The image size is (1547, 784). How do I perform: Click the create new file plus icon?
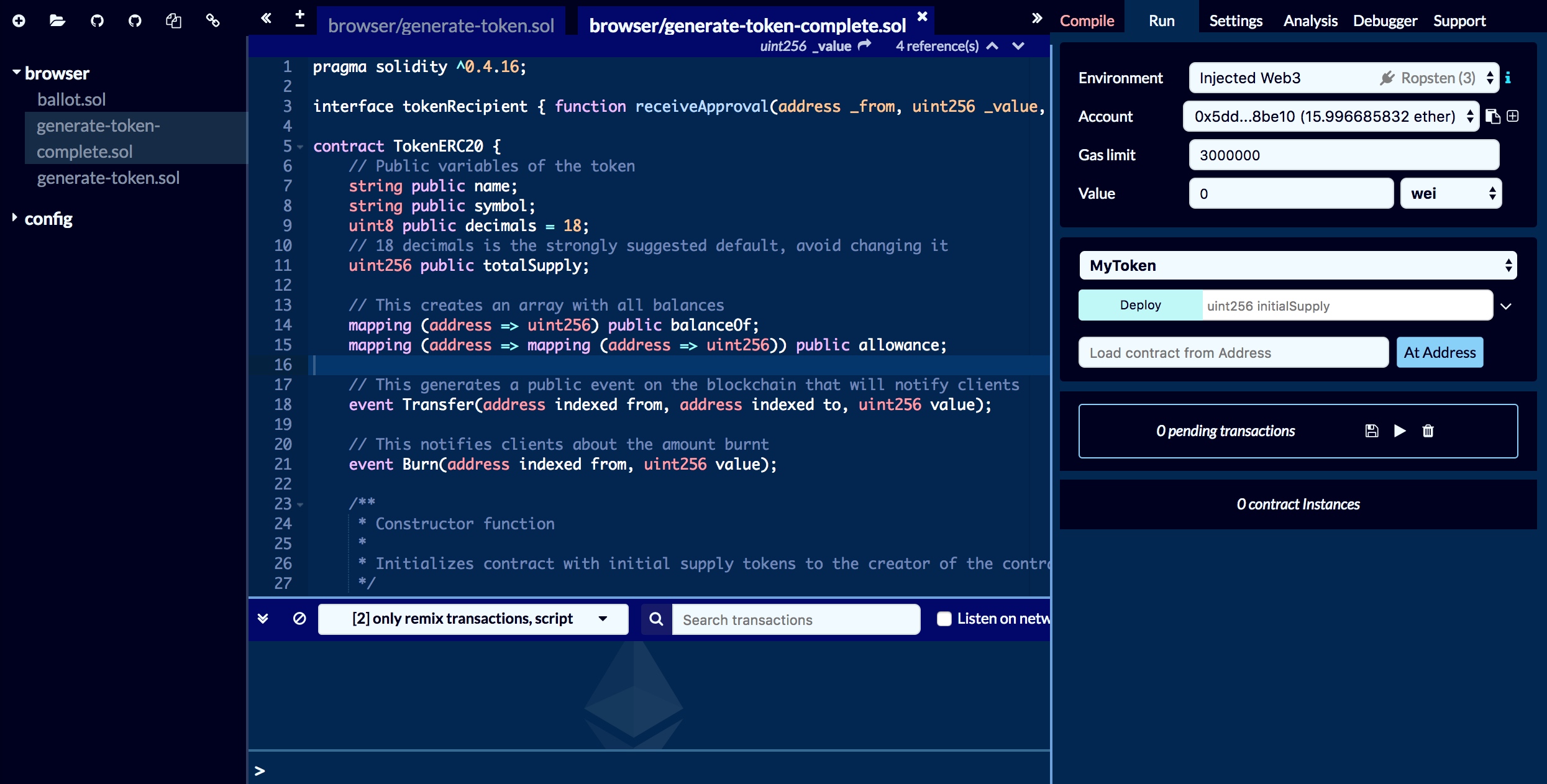pos(19,21)
